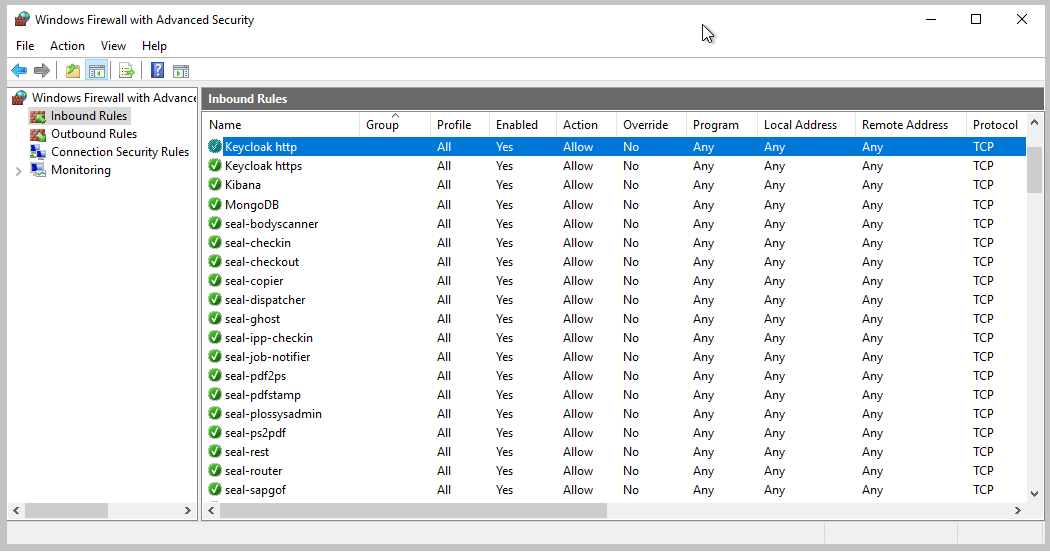Image resolution: width=1050 pixels, height=552 pixels.
Task: Click the Inbound Rules tree icon
Action: tap(38, 116)
